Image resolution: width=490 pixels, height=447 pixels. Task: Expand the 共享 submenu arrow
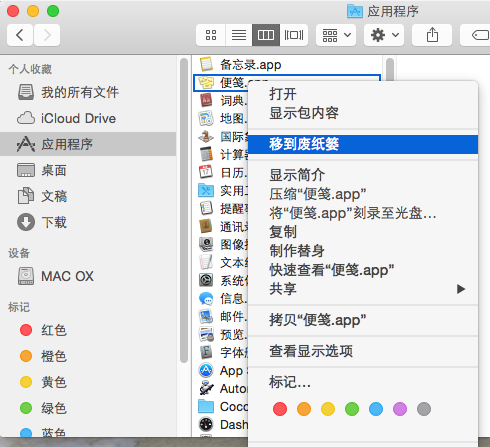[461, 289]
